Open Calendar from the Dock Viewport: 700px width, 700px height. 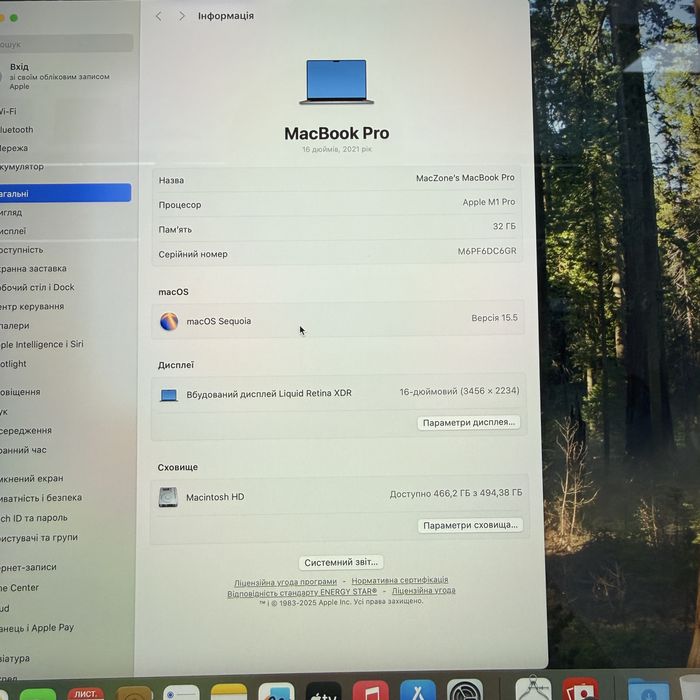coord(86,693)
